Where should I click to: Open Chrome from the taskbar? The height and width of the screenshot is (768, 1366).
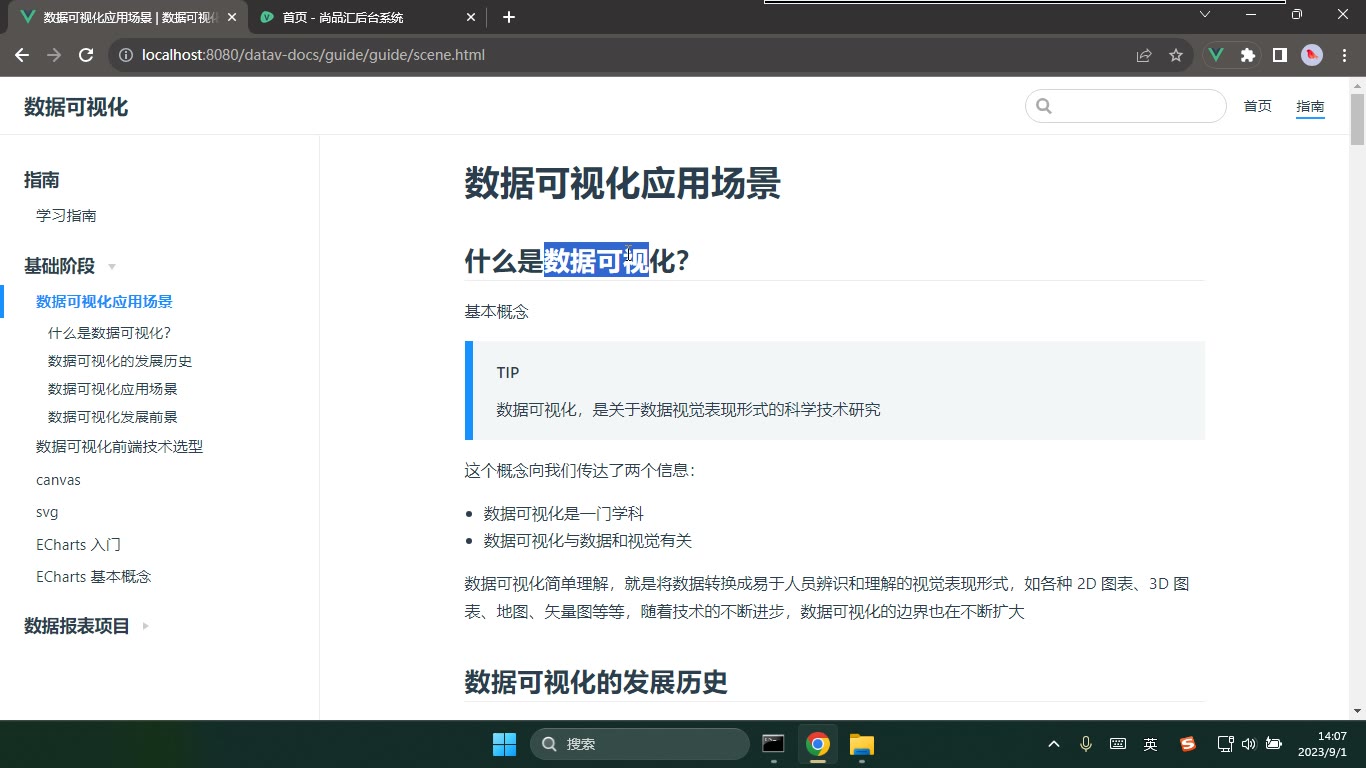click(818, 744)
